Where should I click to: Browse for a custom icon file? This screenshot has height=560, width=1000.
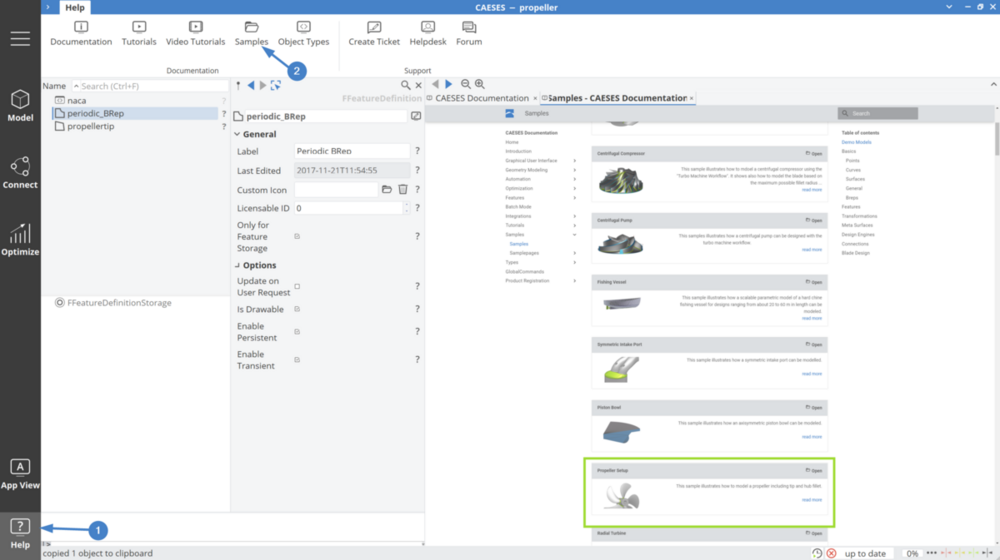tap(386, 189)
